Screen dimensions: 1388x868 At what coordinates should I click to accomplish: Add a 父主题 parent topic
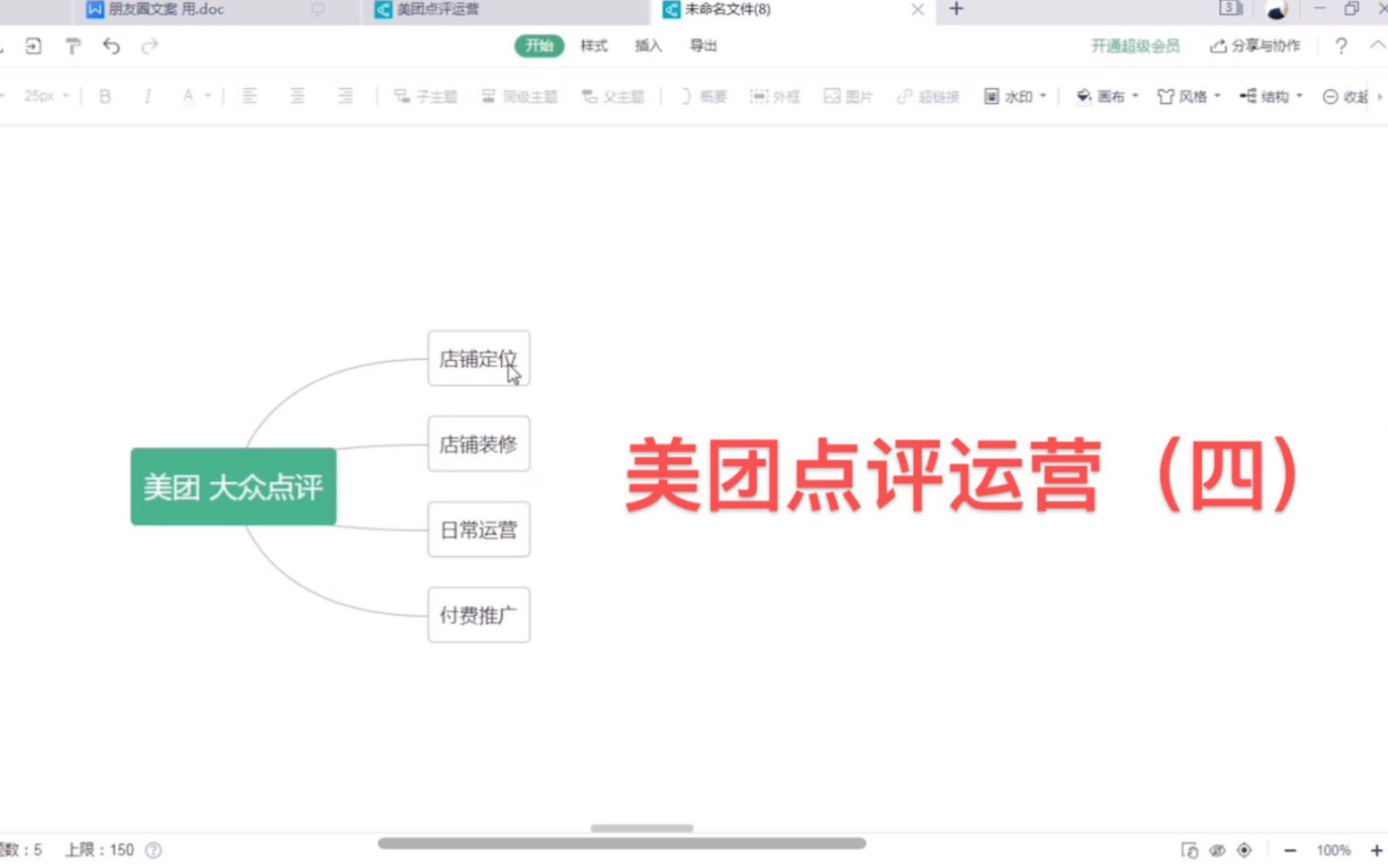(613, 96)
